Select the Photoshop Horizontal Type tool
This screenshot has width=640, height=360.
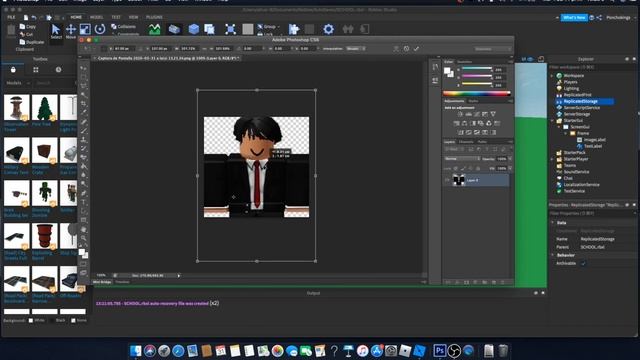click(84, 202)
